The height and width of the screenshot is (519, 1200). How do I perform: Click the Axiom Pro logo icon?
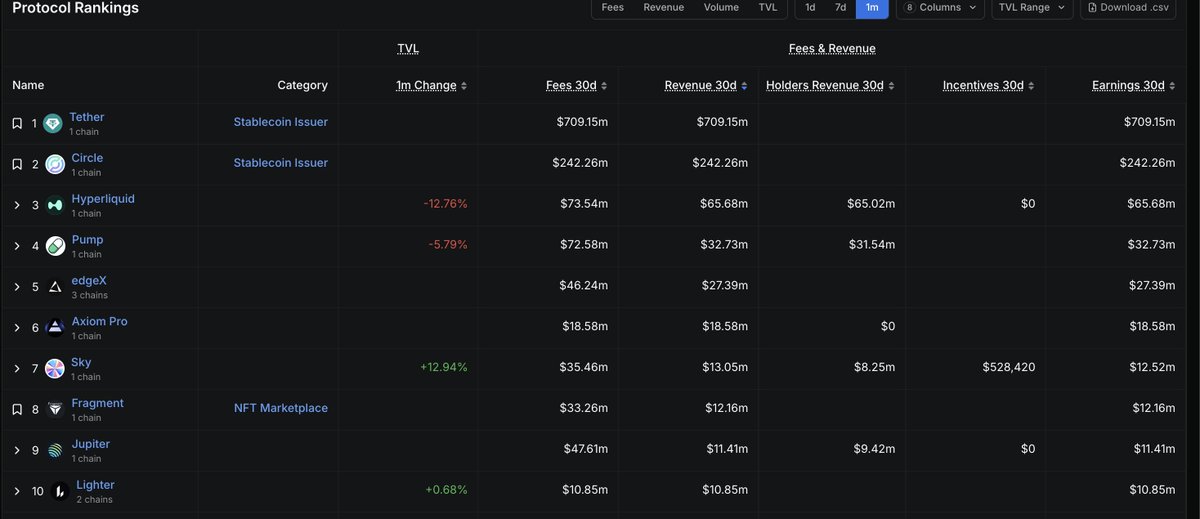[55, 328]
